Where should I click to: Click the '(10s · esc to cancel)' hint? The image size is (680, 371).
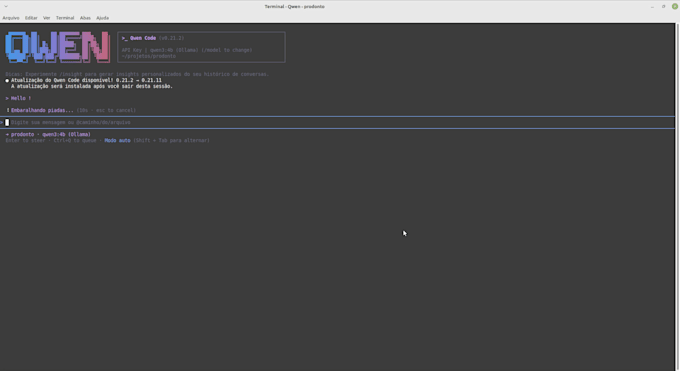[106, 110]
